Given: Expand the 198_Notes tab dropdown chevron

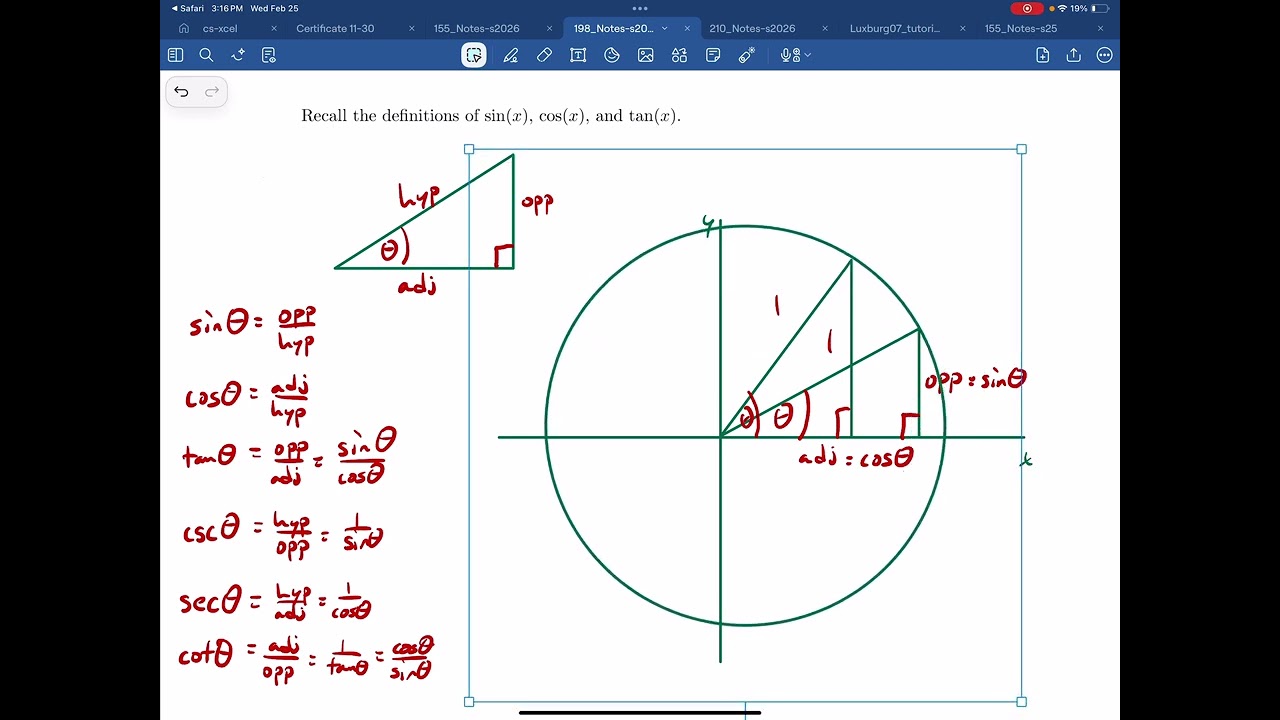Looking at the screenshot, I should click(x=664, y=28).
